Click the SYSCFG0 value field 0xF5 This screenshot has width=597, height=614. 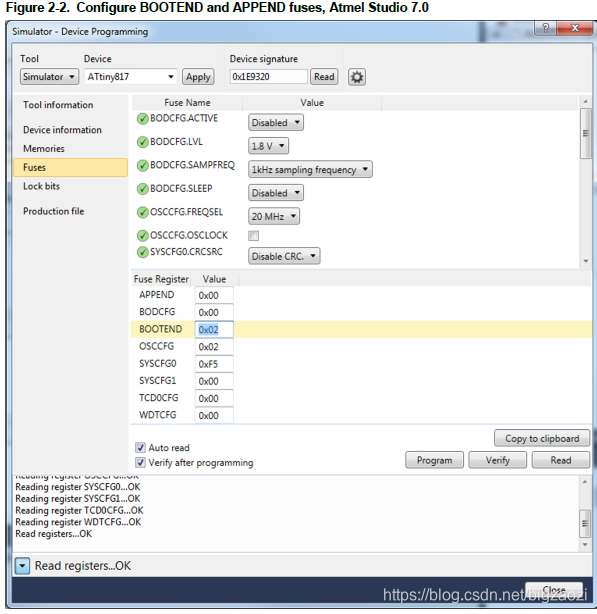214,364
